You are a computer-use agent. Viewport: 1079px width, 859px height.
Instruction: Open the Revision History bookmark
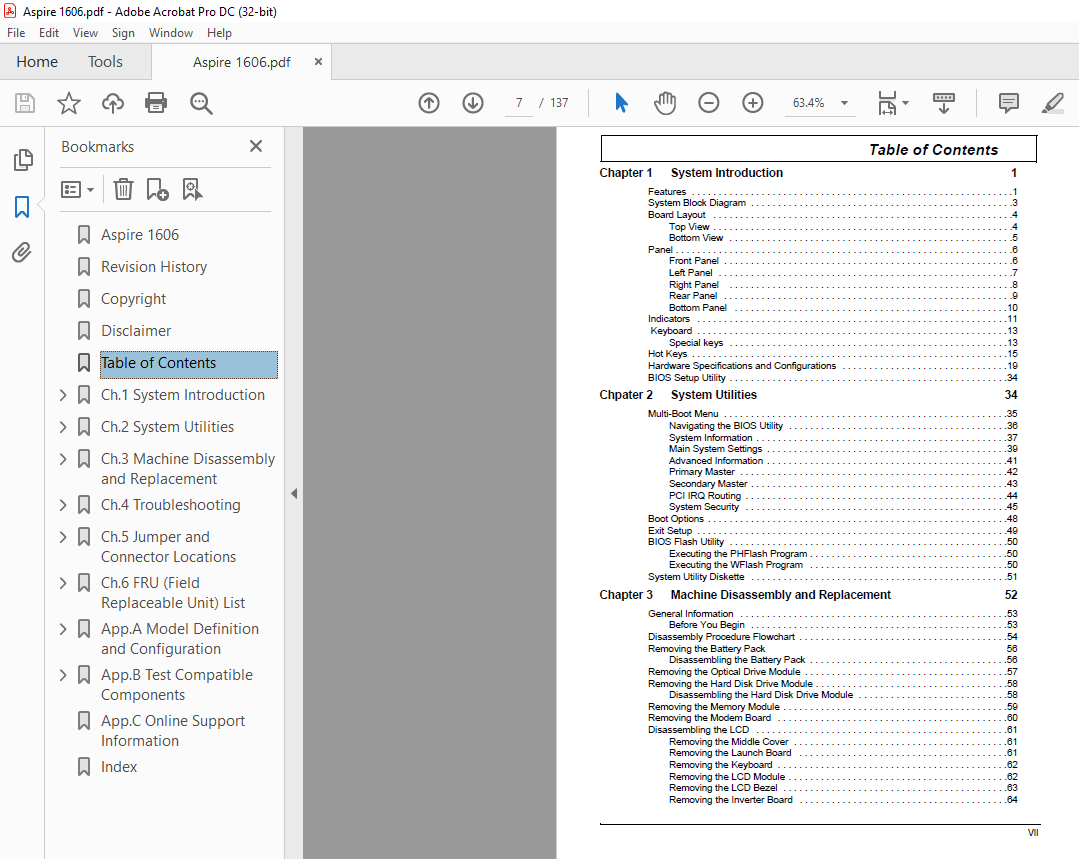(154, 267)
